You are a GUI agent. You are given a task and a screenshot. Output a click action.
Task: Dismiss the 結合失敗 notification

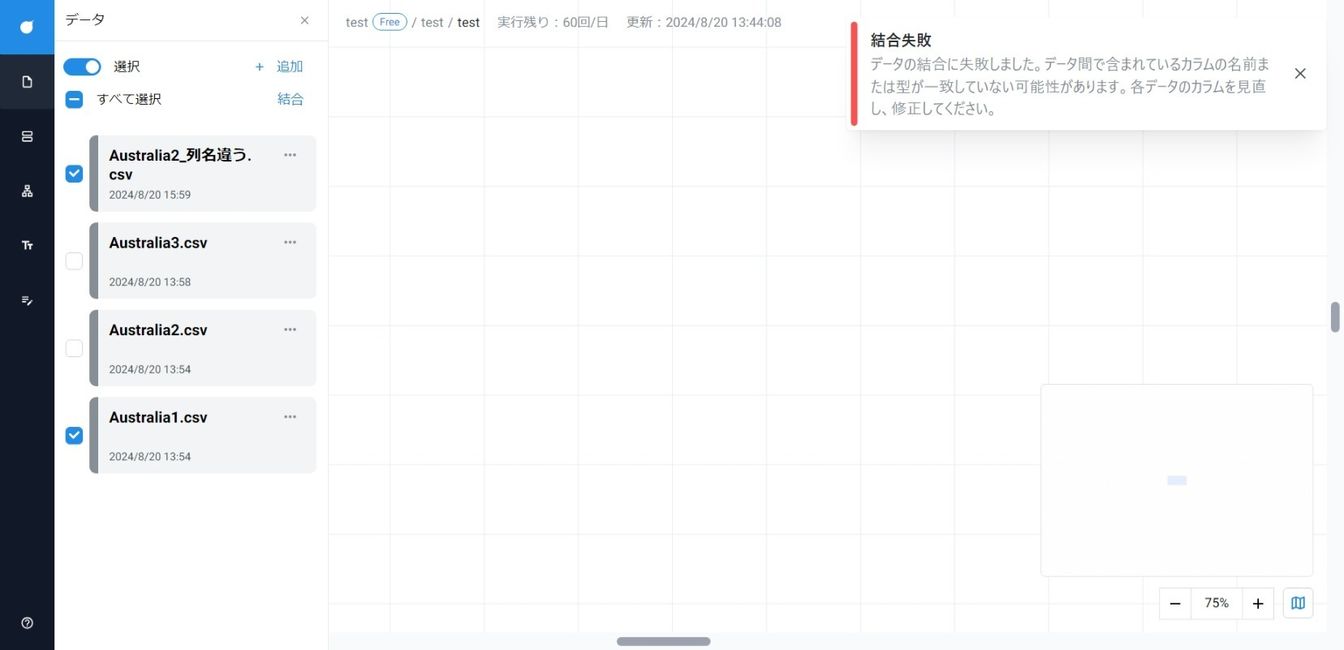click(x=1300, y=73)
